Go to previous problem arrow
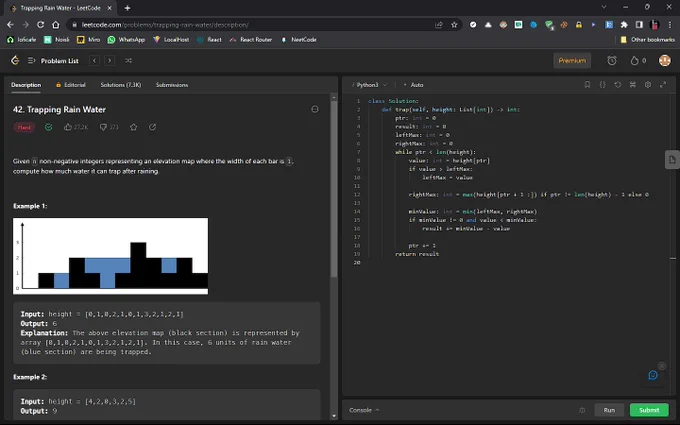The image size is (680, 425). point(95,61)
